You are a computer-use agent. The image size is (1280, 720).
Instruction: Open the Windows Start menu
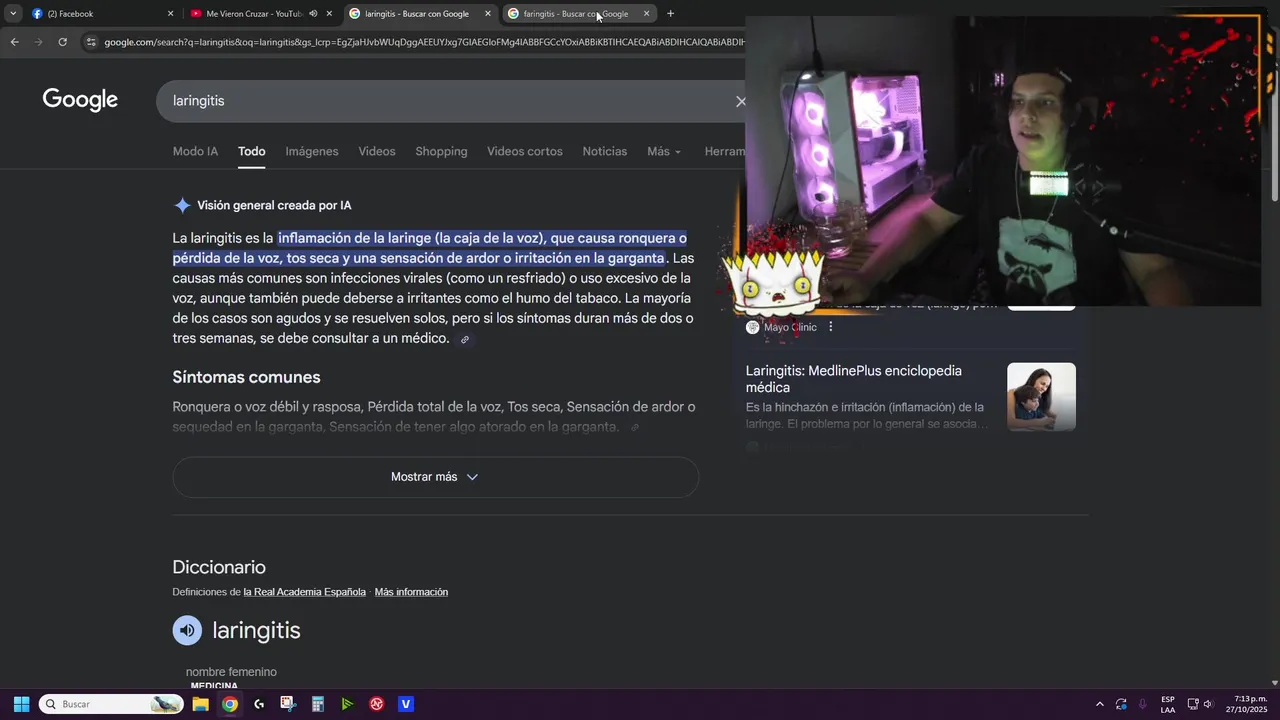point(21,704)
